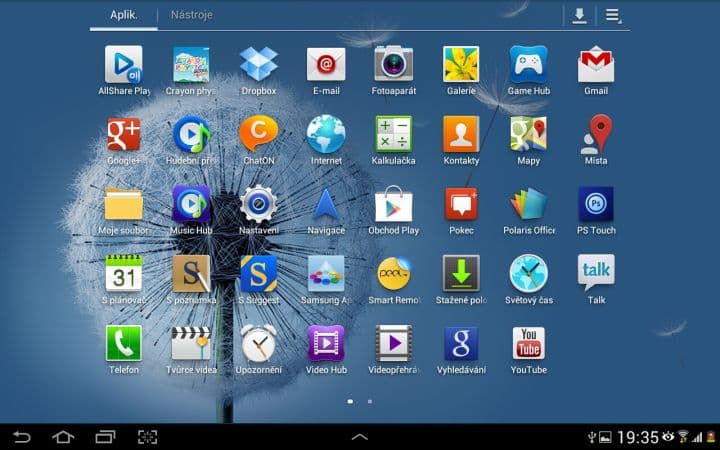
Task: Launch the ChatON messenger app
Action: 258,134
